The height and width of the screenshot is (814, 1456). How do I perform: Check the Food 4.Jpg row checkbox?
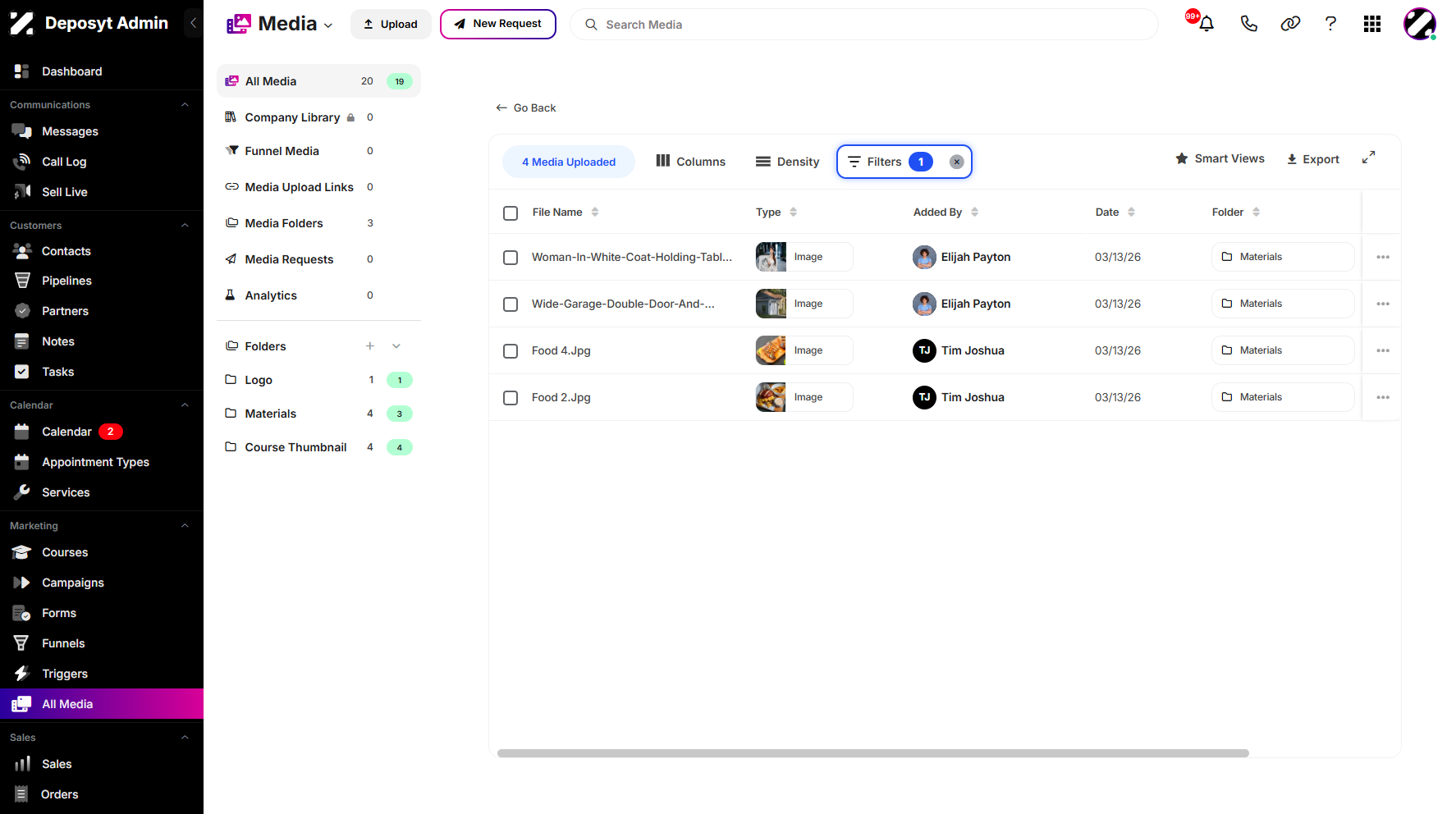[511, 351]
